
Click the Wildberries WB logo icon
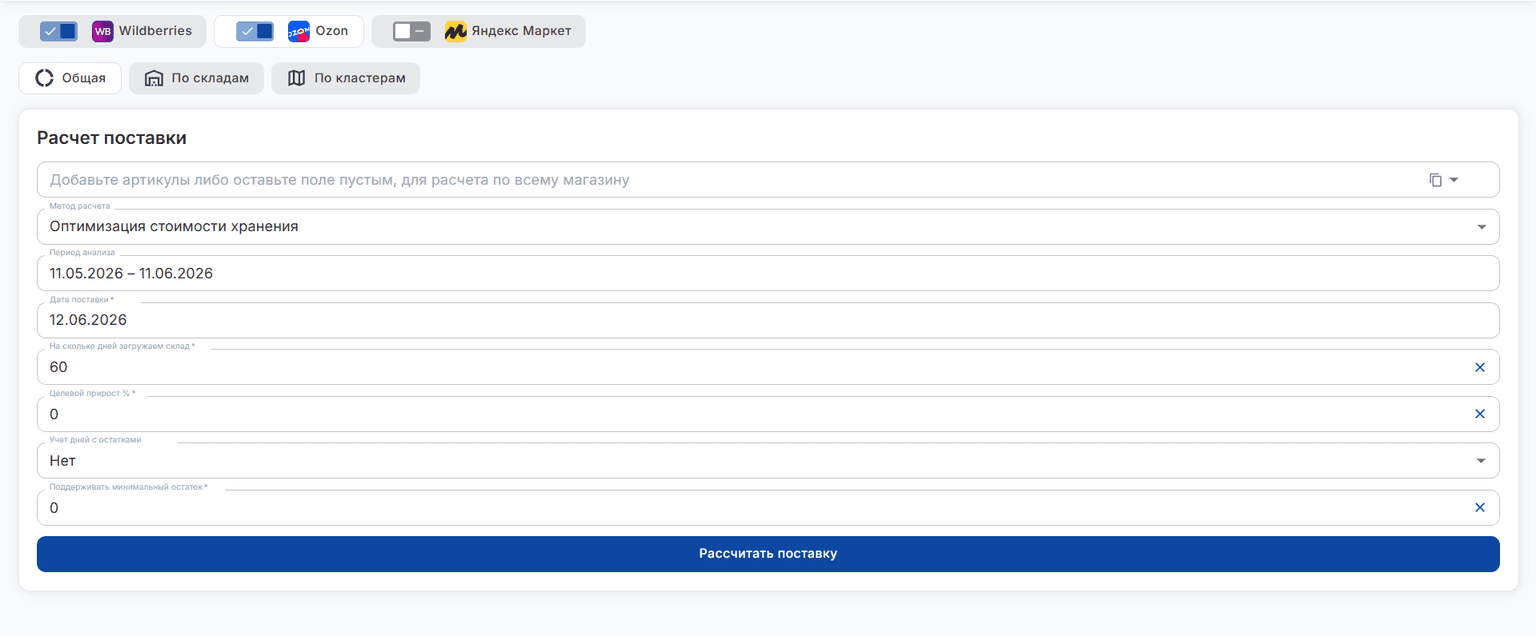point(102,31)
